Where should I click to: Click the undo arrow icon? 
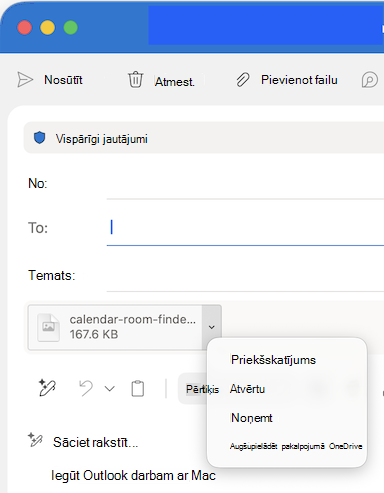(86, 388)
